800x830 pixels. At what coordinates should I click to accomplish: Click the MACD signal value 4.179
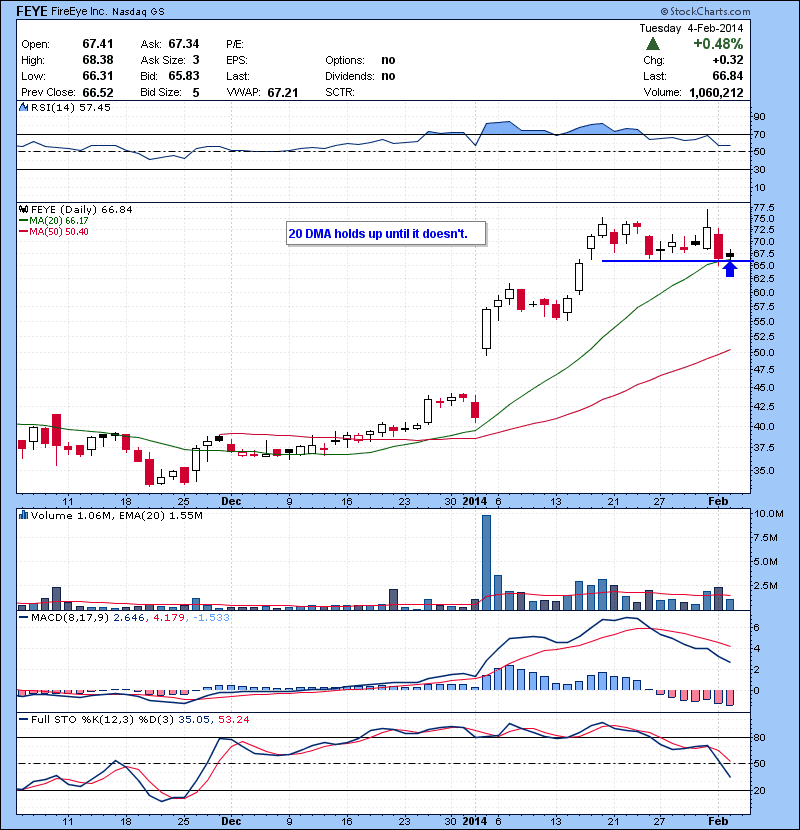point(169,617)
